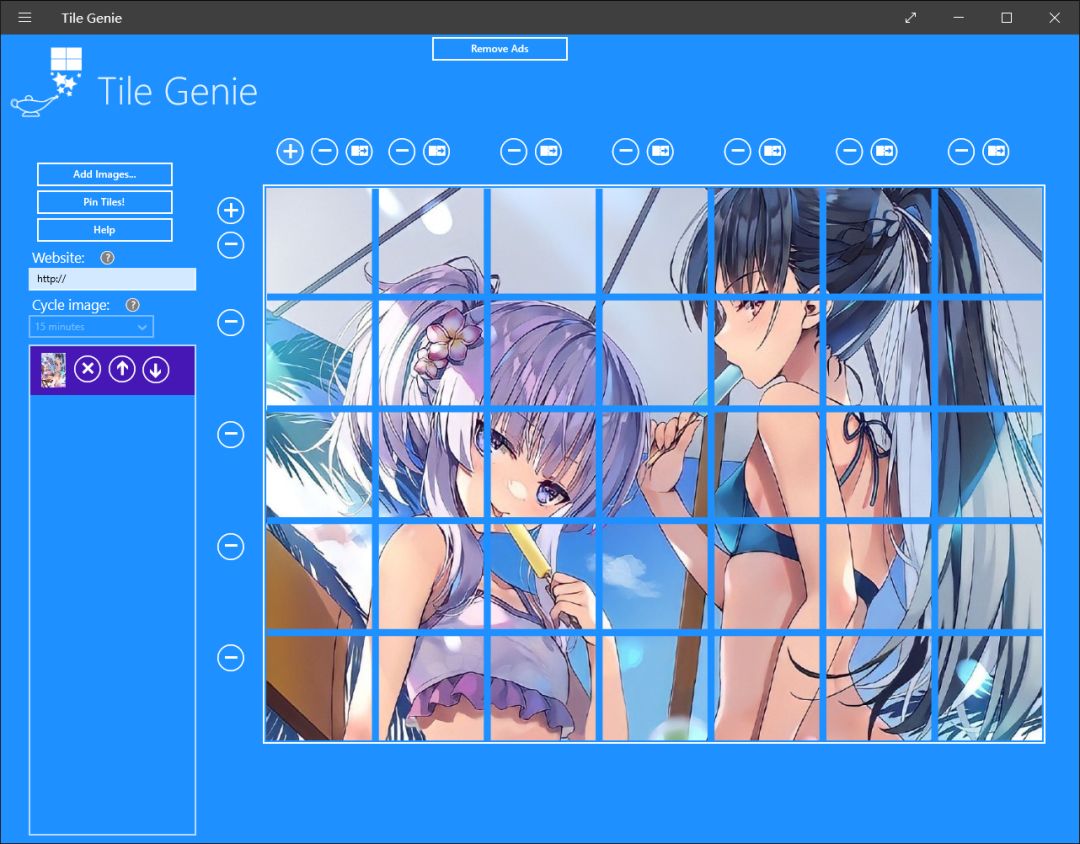The image size is (1080, 844).
Task: Click the second column's wide-tile arrow icon
Action: 437,151
